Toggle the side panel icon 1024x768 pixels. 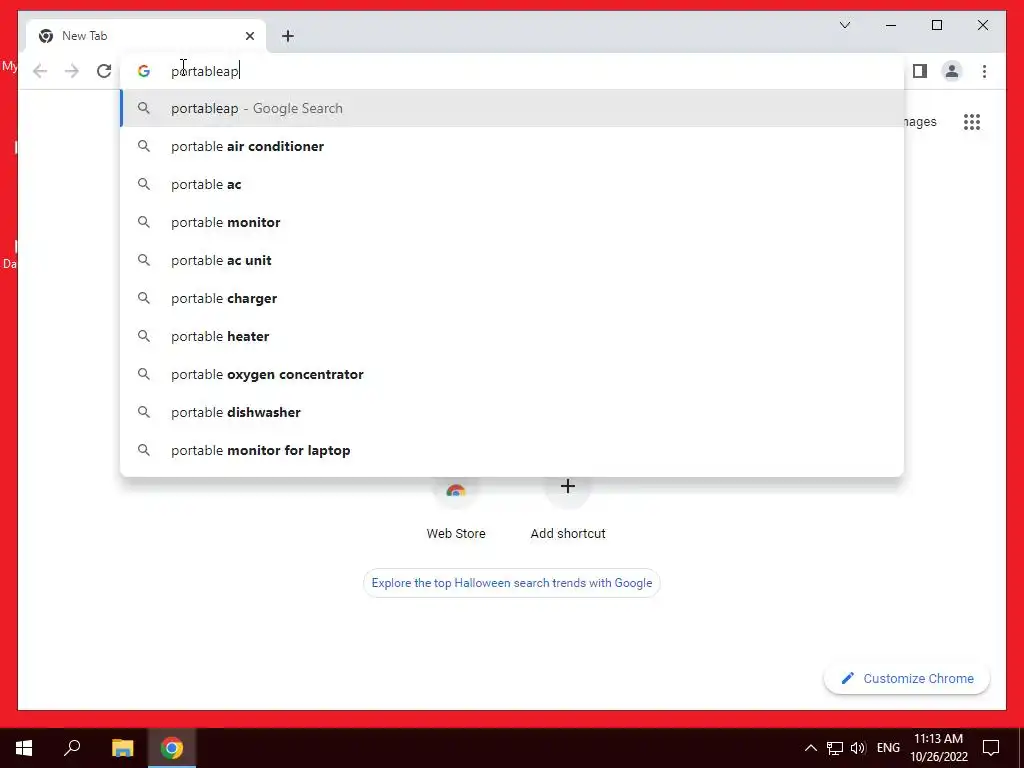(920, 71)
